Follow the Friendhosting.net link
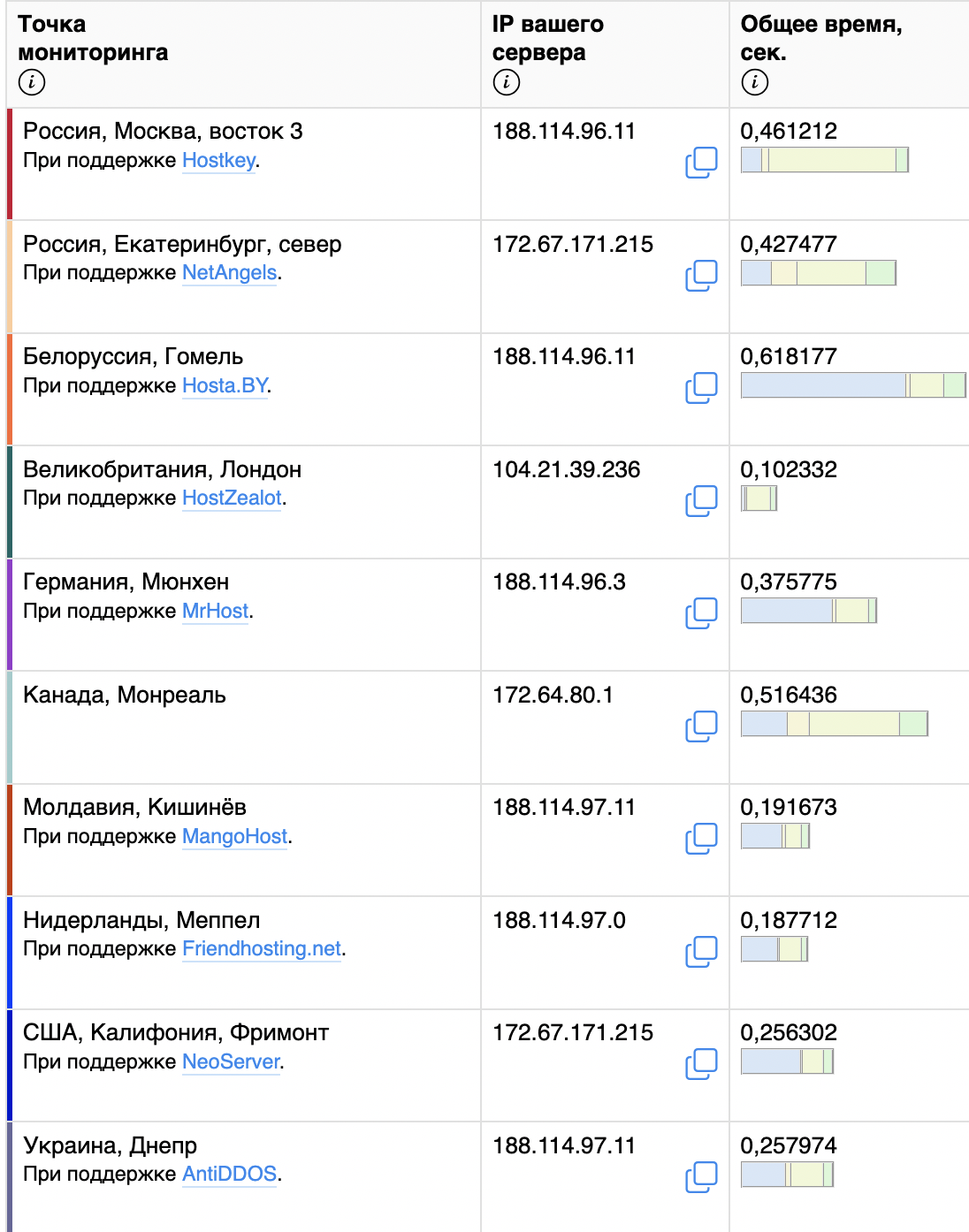Image resolution: width=969 pixels, height=1232 pixels. click(x=262, y=949)
